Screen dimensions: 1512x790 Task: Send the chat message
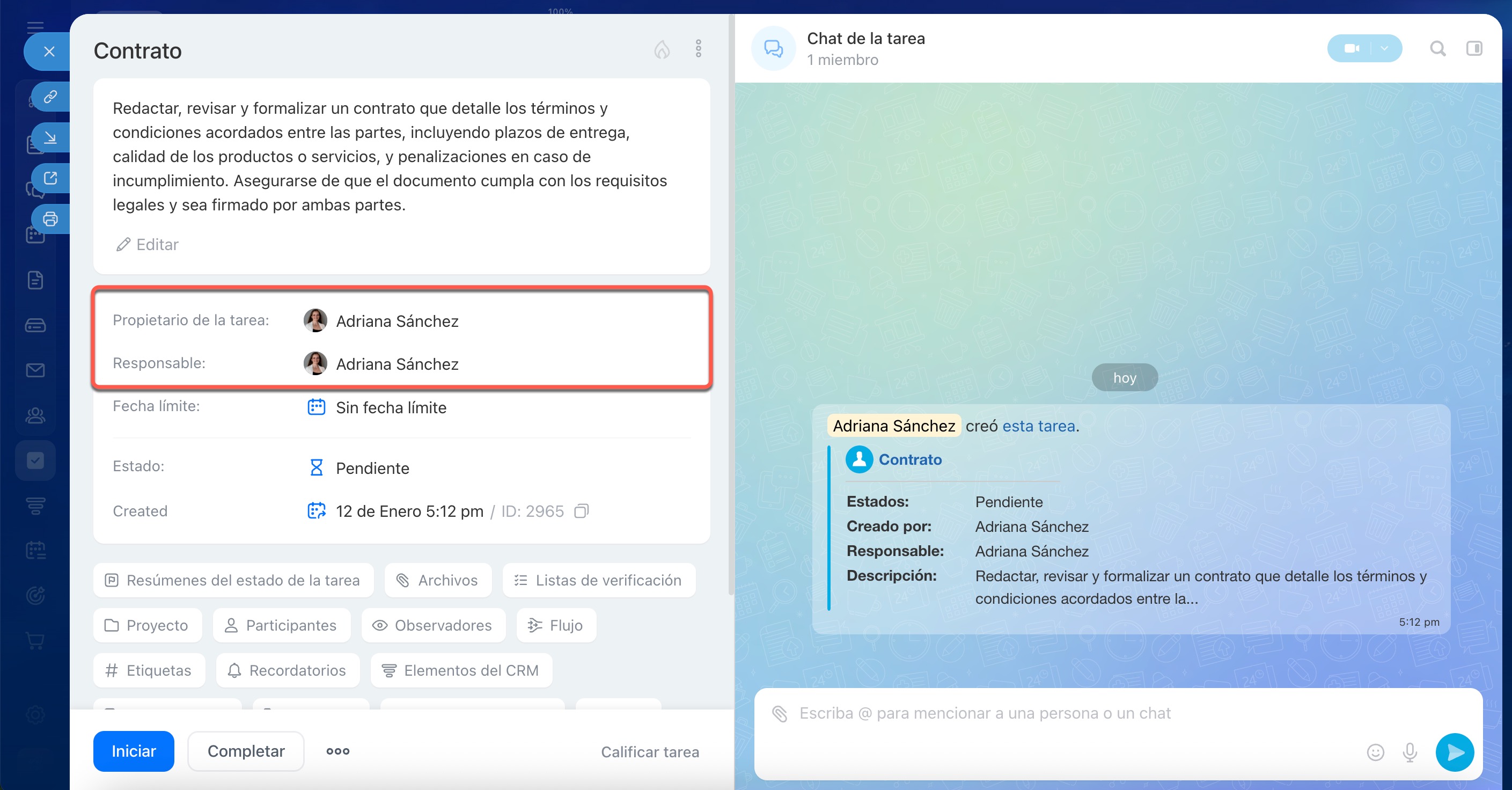1455,752
